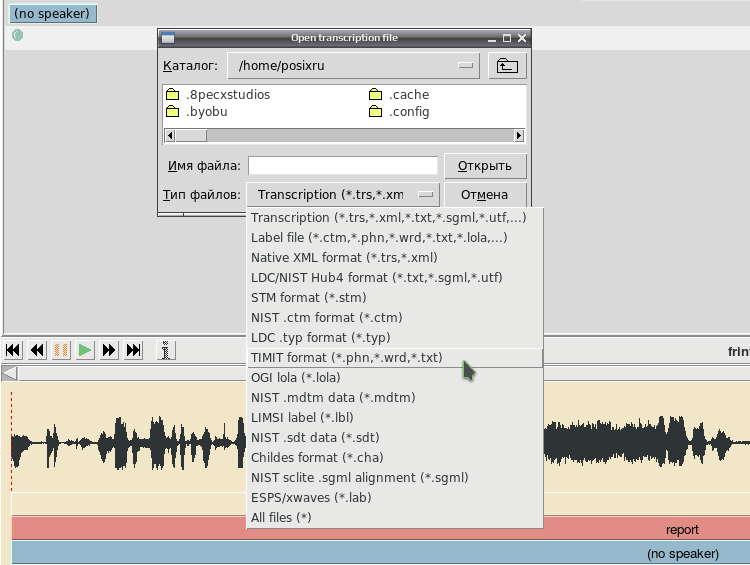This screenshot has width=750, height=565.
Task: Choose the LDC .typ format filter
Action: point(395,338)
